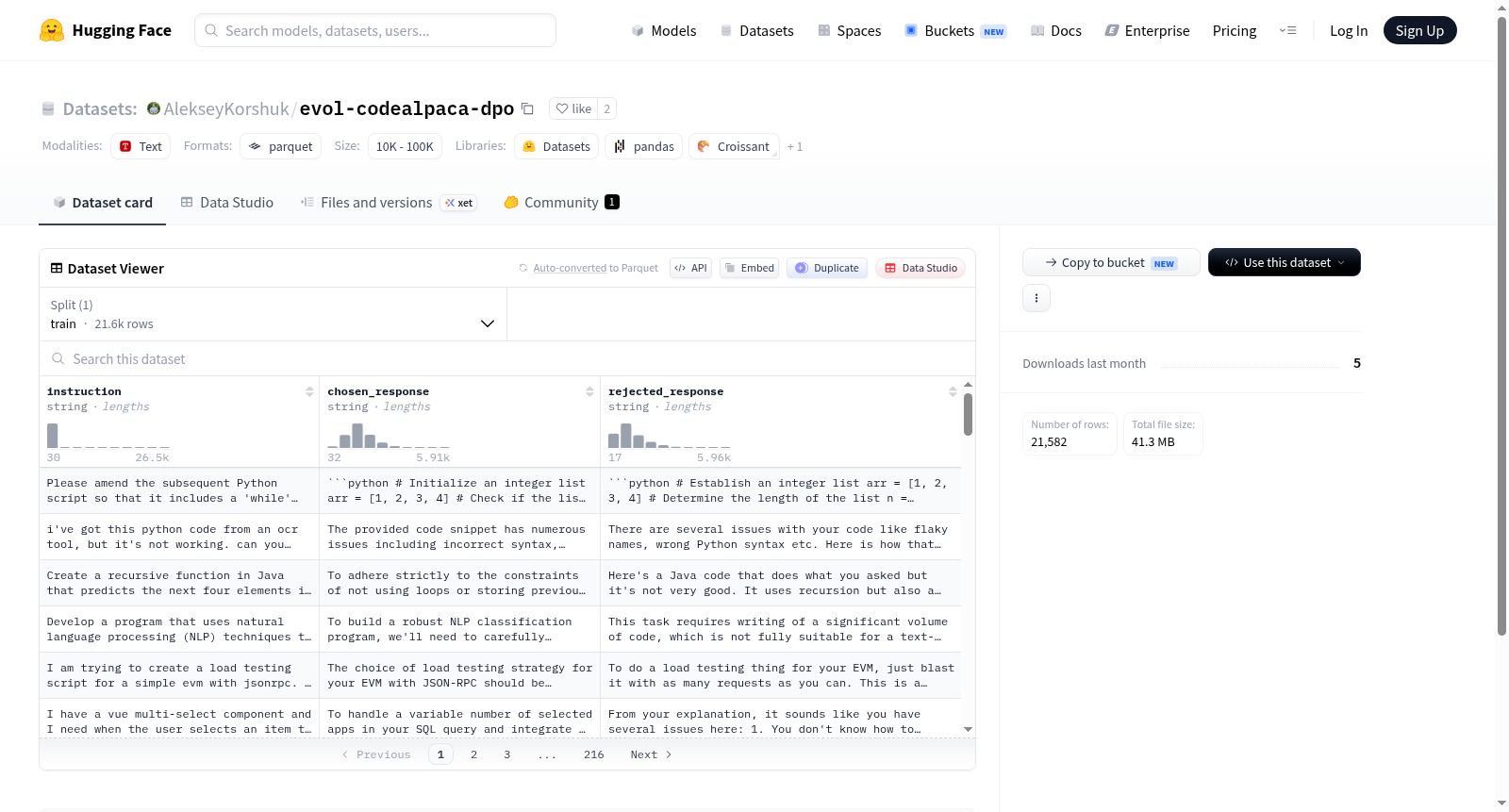Screen dimensions: 1509x812
Task: Open Data Studio from viewer header
Action: pos(920,268)
